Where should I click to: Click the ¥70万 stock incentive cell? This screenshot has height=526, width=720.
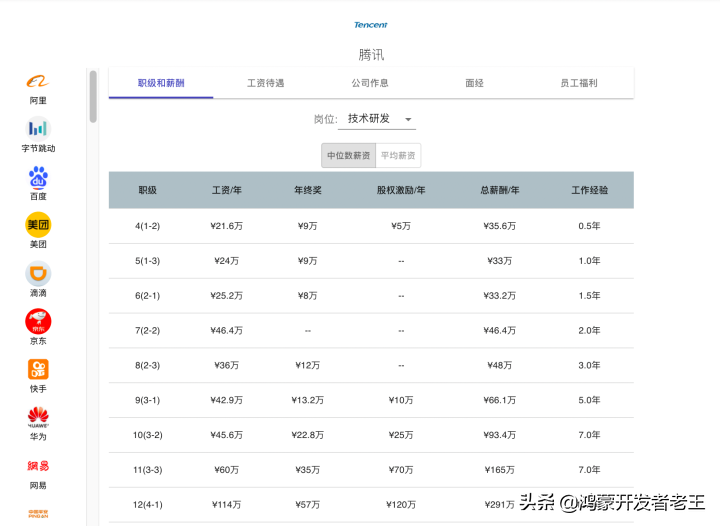(401, 470)
